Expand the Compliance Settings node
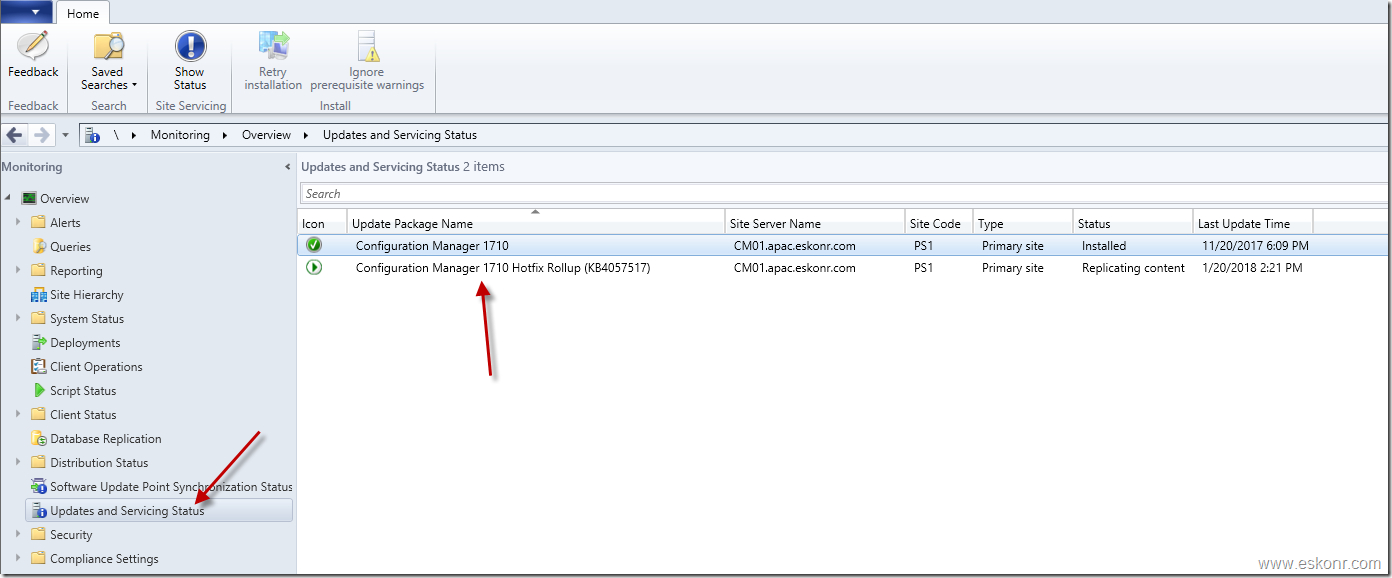 [18, 558]
